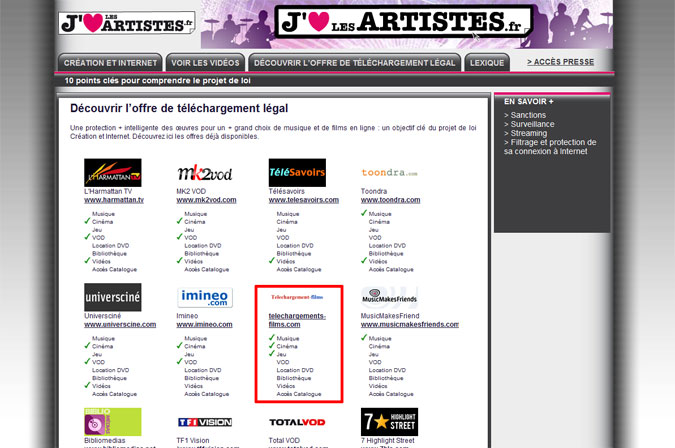Click the Universciné logo
The height and width of the screenshot is (448, 675).
[x=113, y=297]
